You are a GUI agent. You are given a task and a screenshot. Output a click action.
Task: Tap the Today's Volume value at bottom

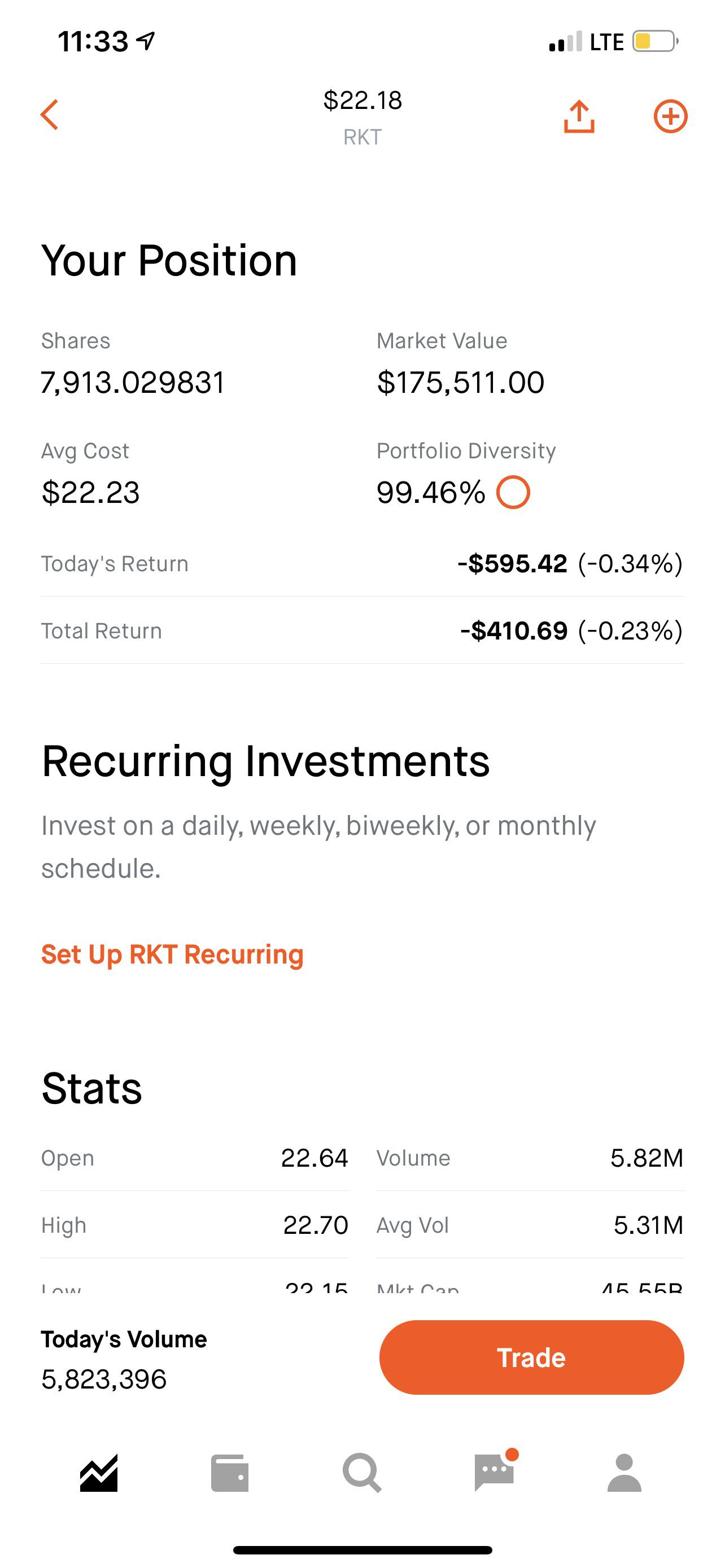(104, 1379)
